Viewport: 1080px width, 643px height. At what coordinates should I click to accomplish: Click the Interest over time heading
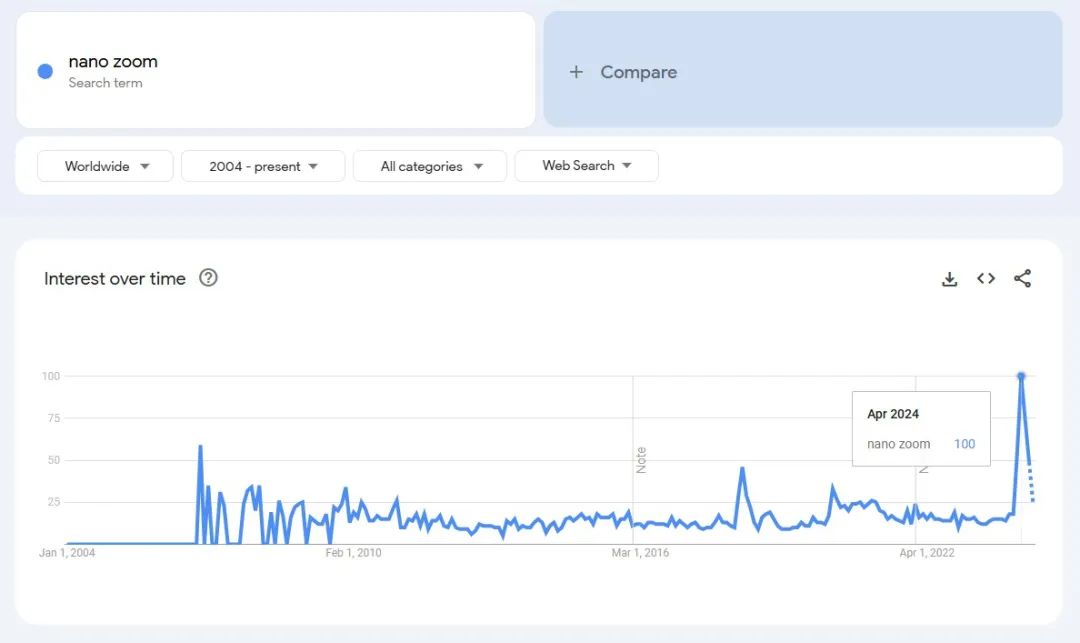point(115,278)
